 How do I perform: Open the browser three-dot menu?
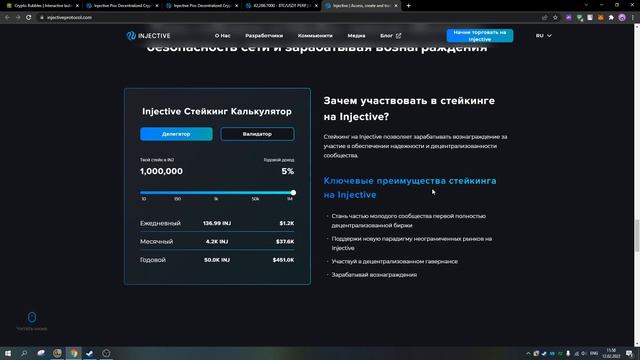point(633,18)
